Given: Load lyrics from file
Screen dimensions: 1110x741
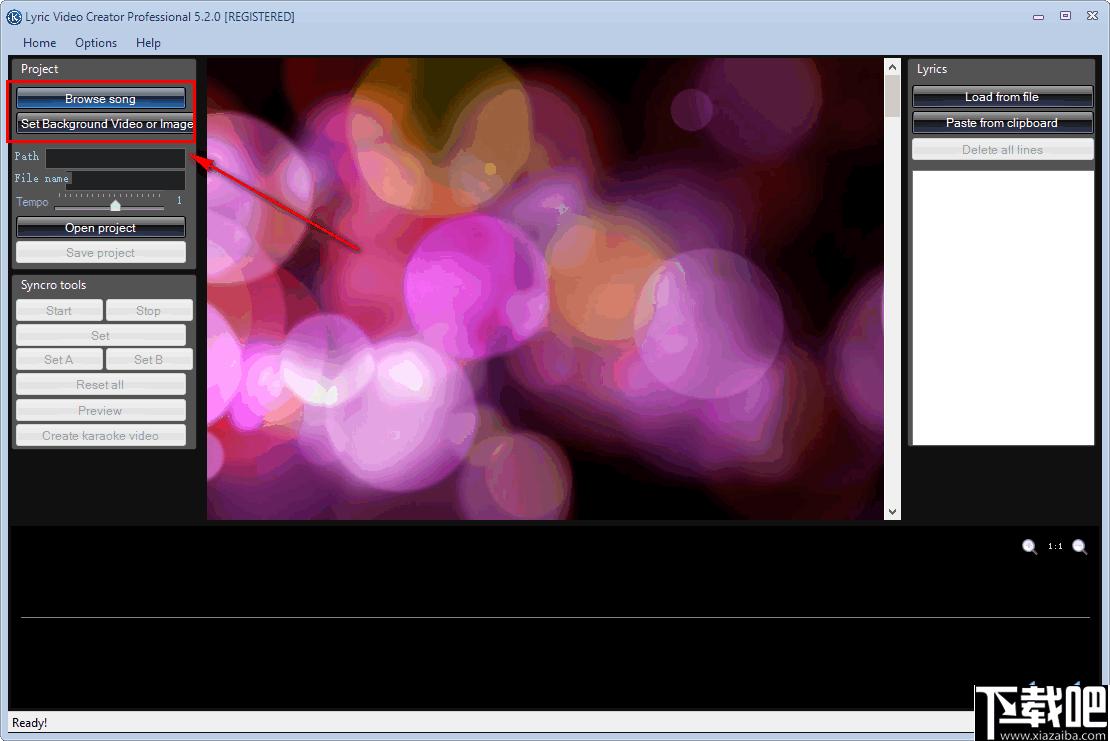Looking at the screenshot, I should click(x=1002, y=97).
